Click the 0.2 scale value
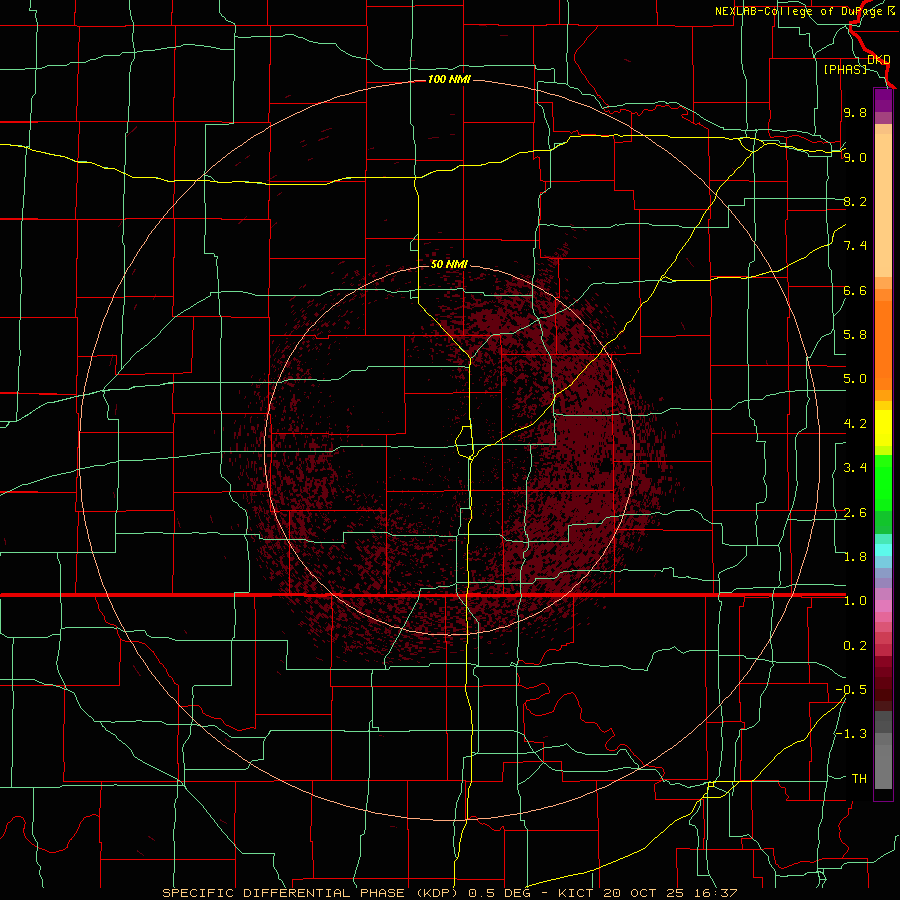 [855, 646]
